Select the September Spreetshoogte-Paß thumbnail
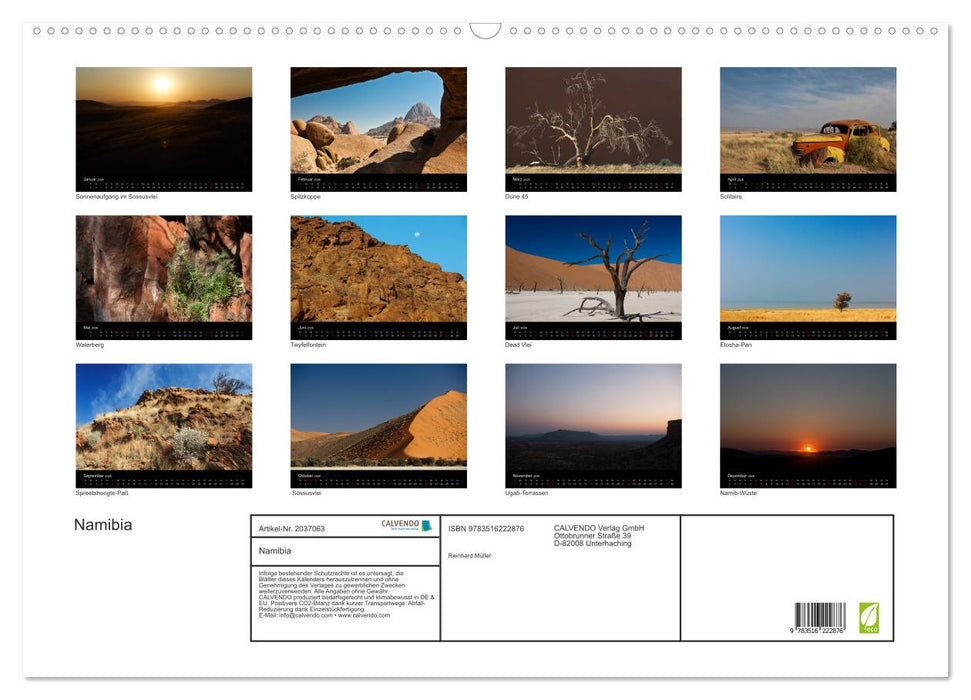The height and width of the screenshot is (700, 971). click(163, 423)
